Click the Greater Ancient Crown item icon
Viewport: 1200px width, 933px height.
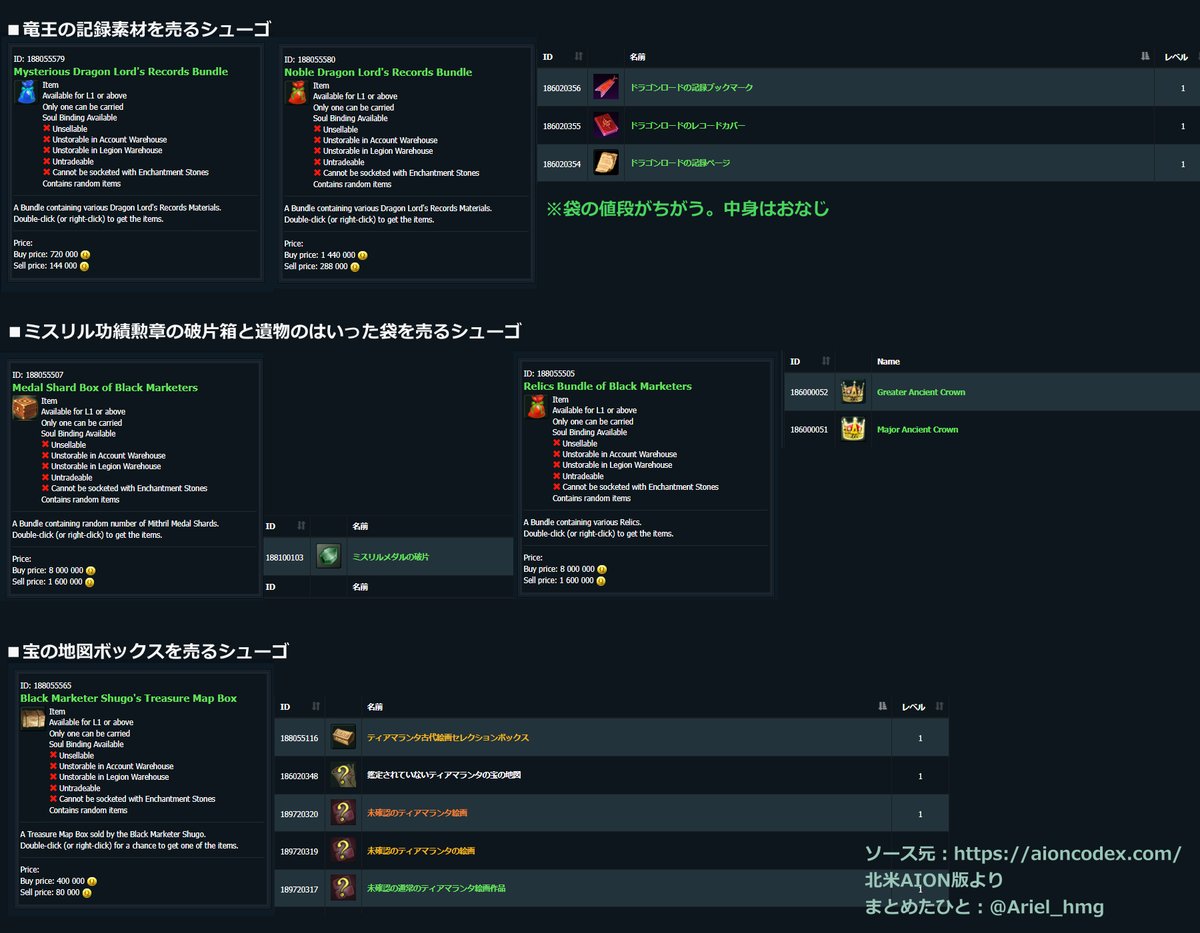pyautogui.click(x=852, y=391)
